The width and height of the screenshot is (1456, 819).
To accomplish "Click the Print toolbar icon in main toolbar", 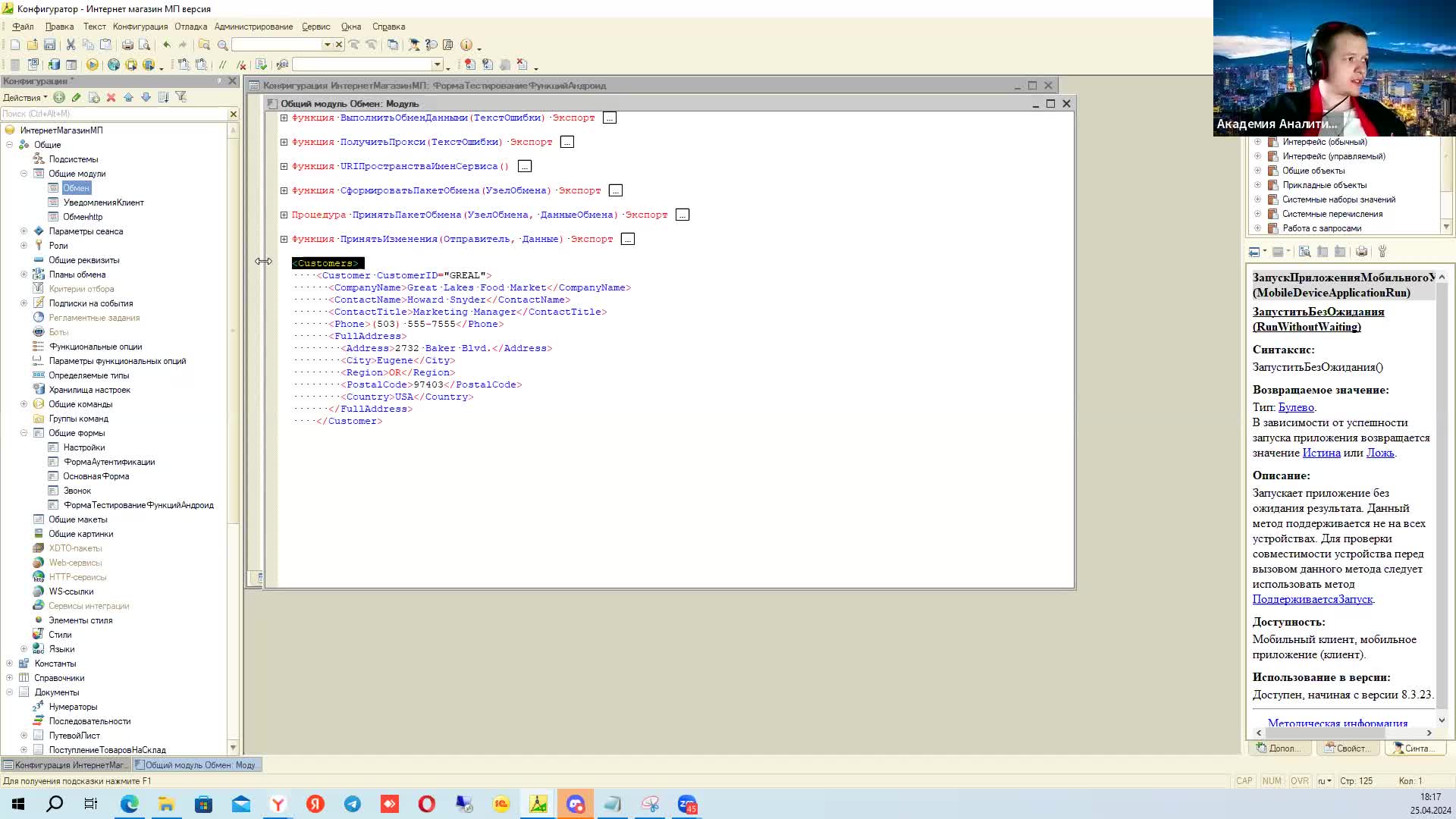I will 127,45.
